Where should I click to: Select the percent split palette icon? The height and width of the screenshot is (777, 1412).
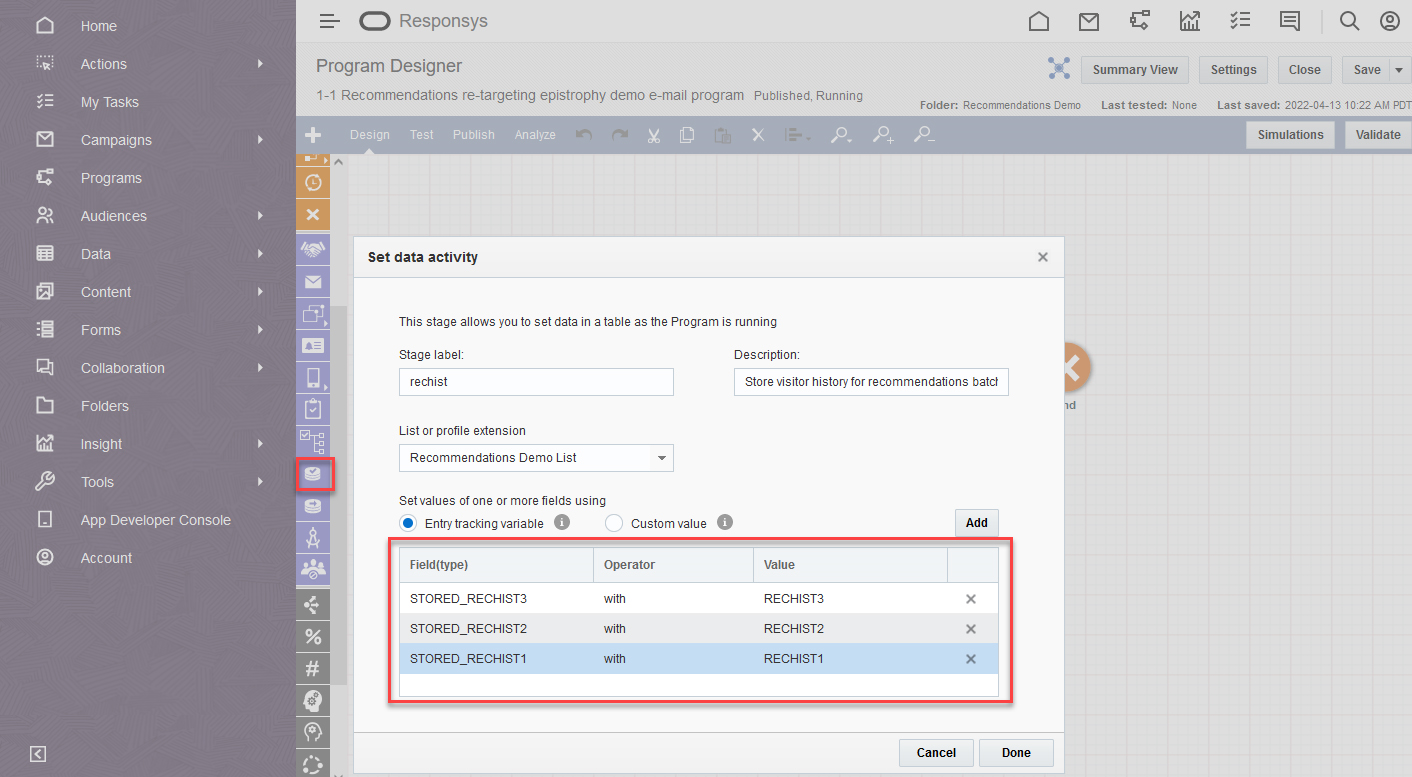click(x=313, y=636)
